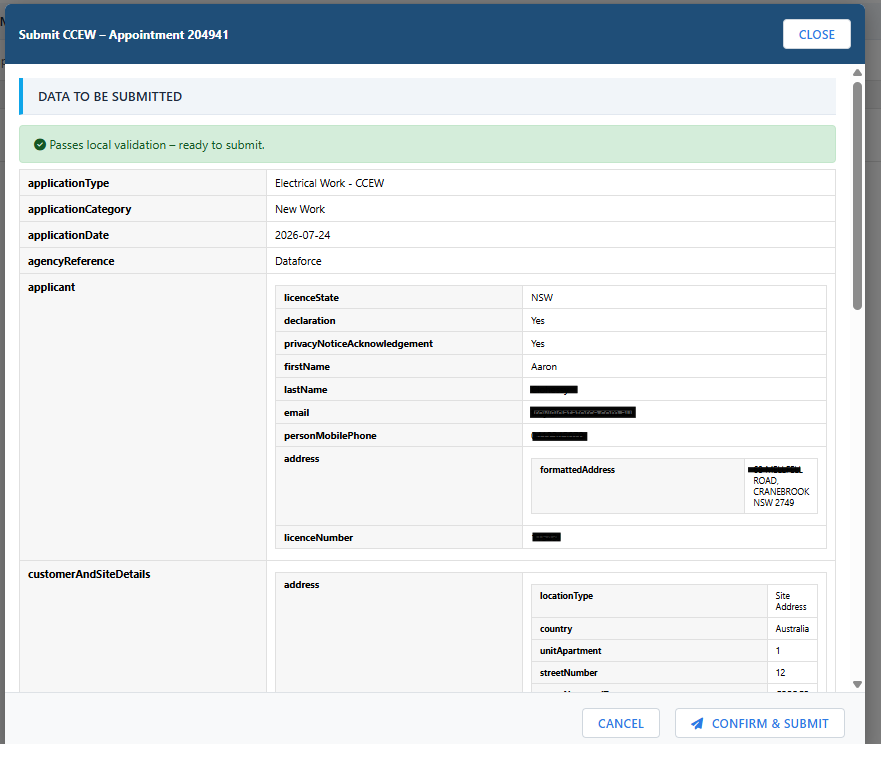Click the personMobilePhone label

tap(330, 435)
